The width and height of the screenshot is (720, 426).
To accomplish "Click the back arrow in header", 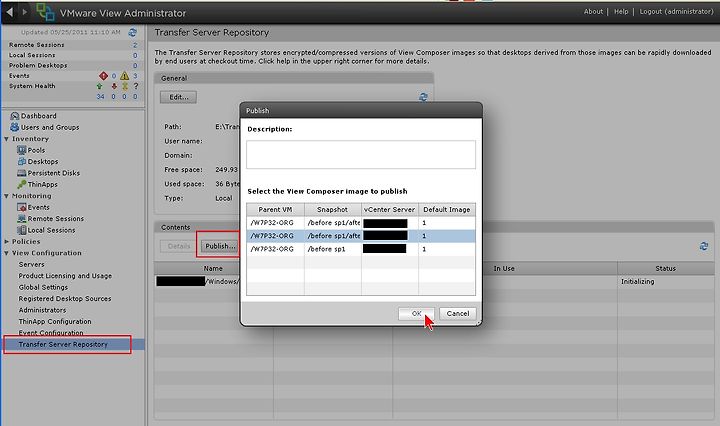I will point(10,12).
